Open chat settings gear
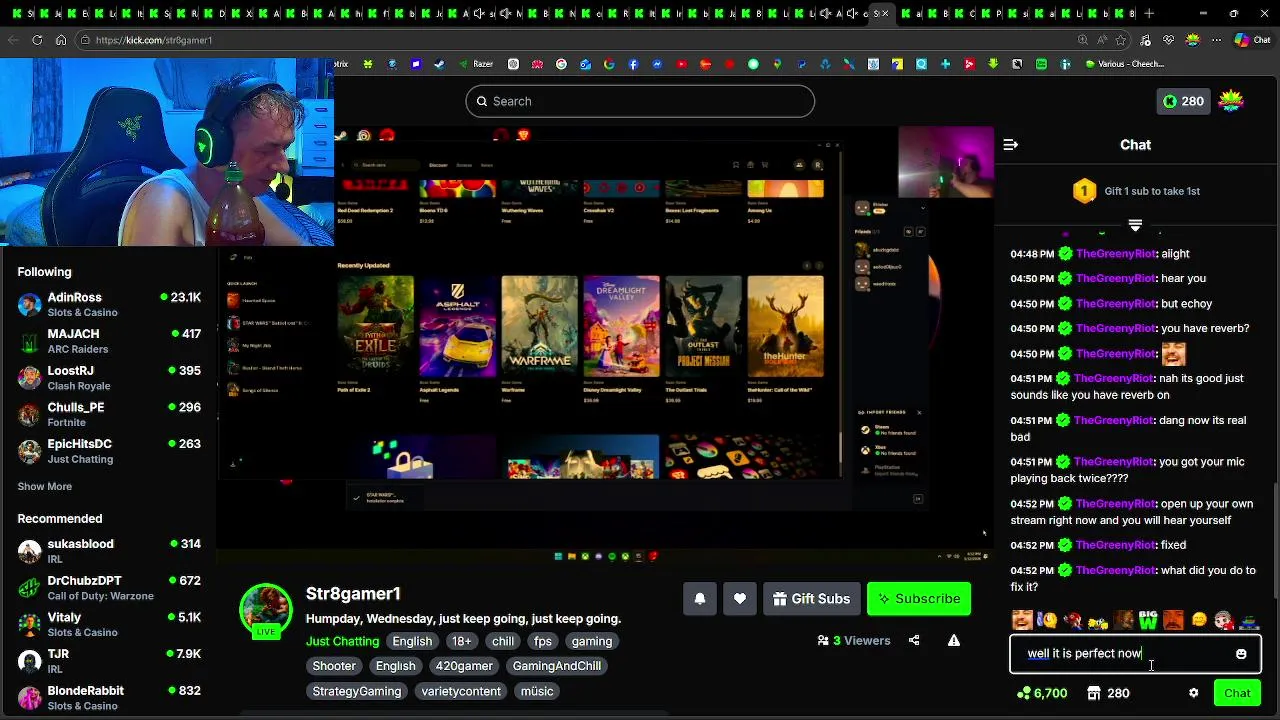This screenshot has height=720, width=1280. click(1193, 693)
